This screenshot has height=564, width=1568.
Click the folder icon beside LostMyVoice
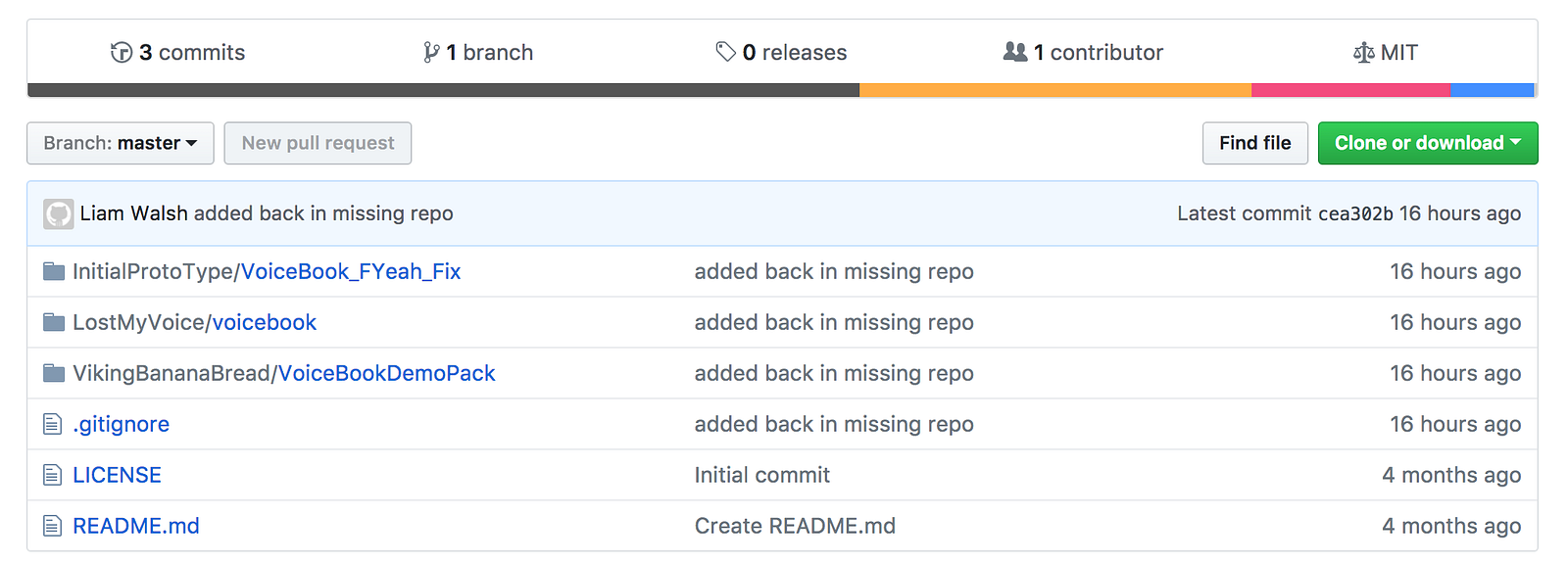[x=54, y=322]
